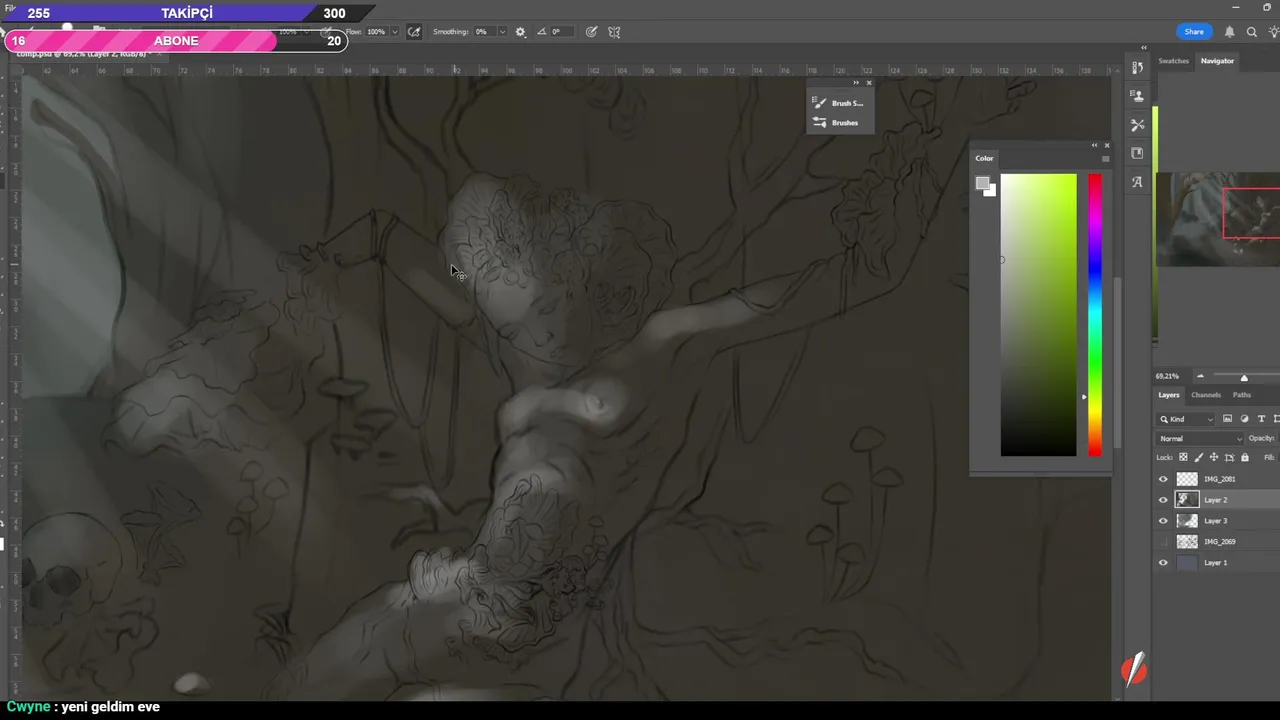Hide Layer 3 visibility eye
The image size is (1280, 720).
pos(1163,521)
